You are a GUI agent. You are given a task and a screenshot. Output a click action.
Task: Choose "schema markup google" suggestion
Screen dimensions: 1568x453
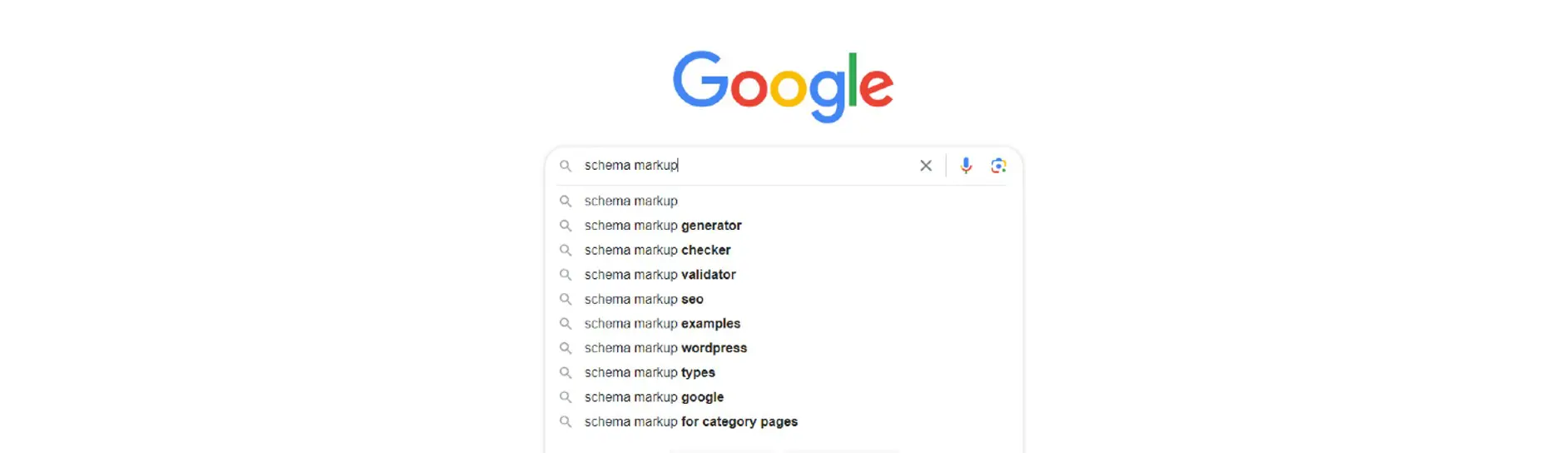click(654, 397)
